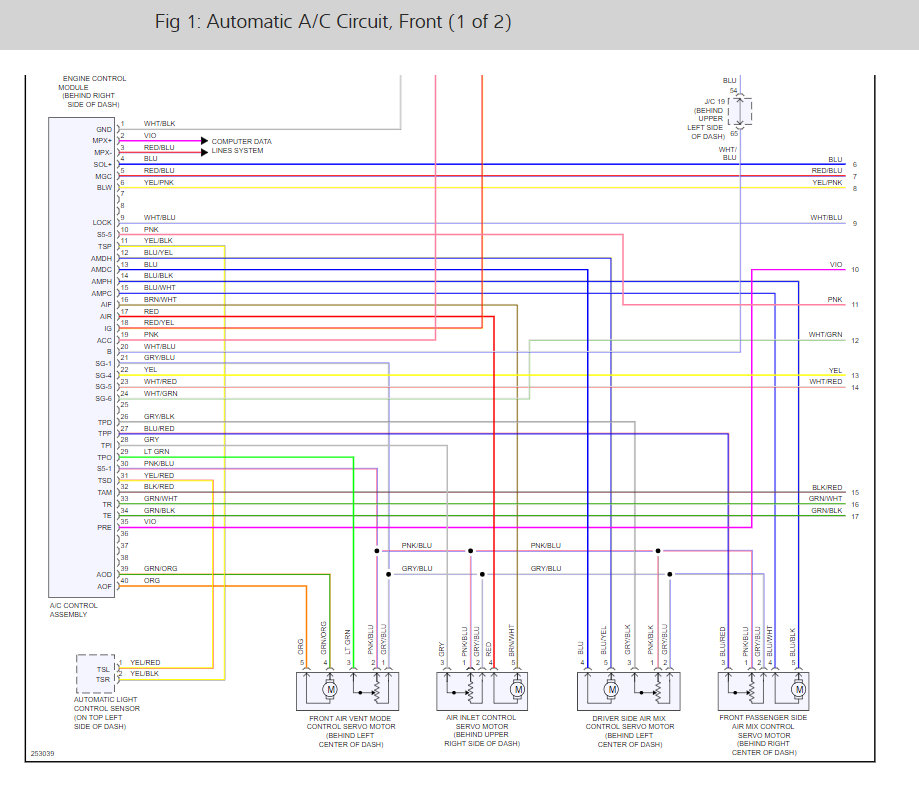Click the 'RED/YEL' wire label at pin 18
Screen dimensions: 919x788
coord(159,322)
